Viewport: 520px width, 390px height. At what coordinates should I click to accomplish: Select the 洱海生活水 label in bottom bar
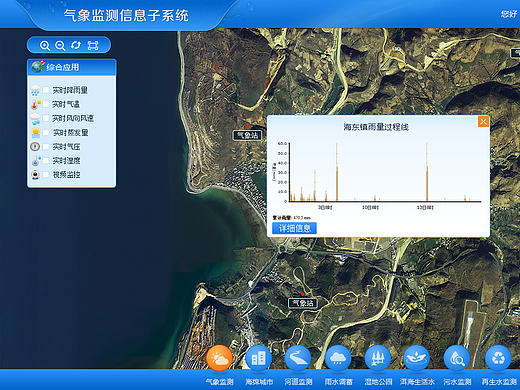coord(417,382)
